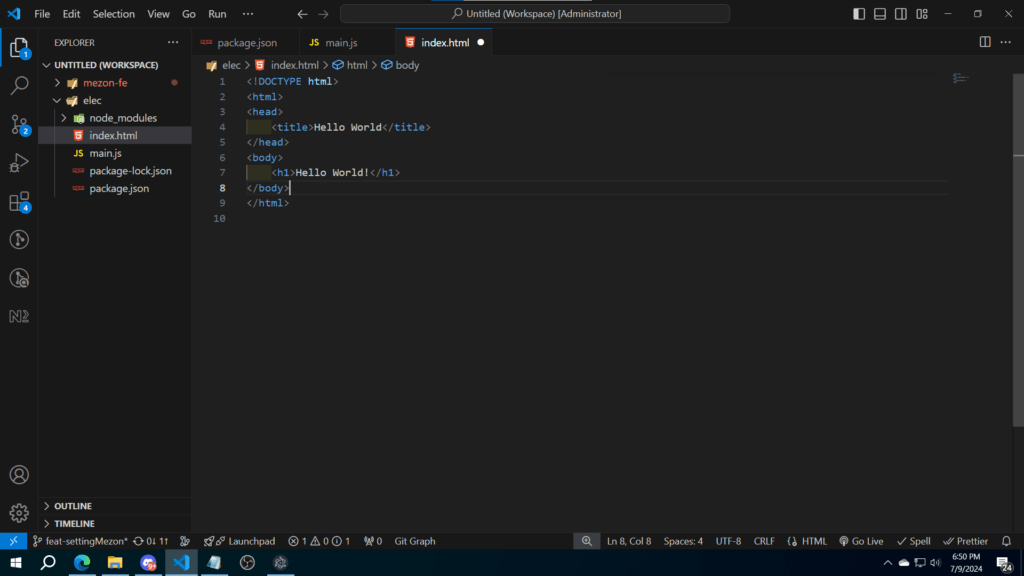
Task: Click the errors and warnings counter
Action: tap(320, 541)
